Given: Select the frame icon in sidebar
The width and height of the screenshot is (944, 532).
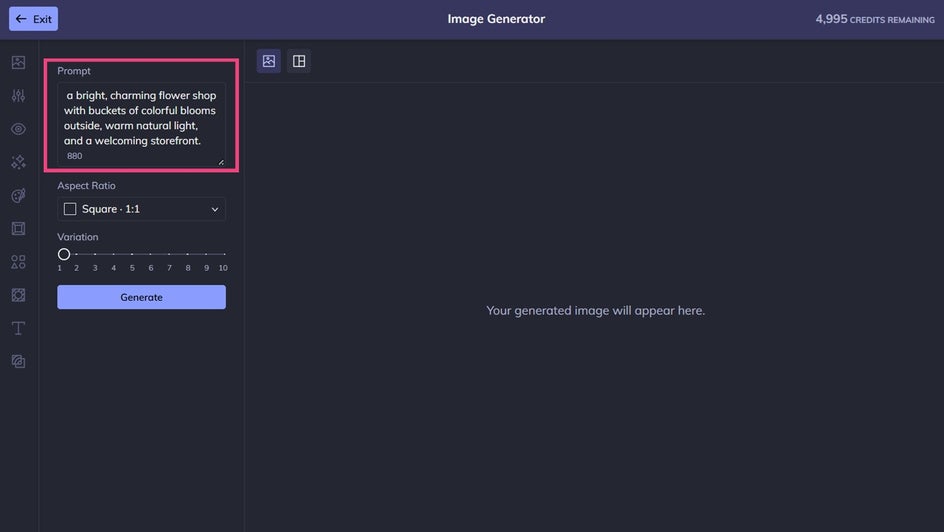Looking at the screenshot, I should tap(19, 229).
